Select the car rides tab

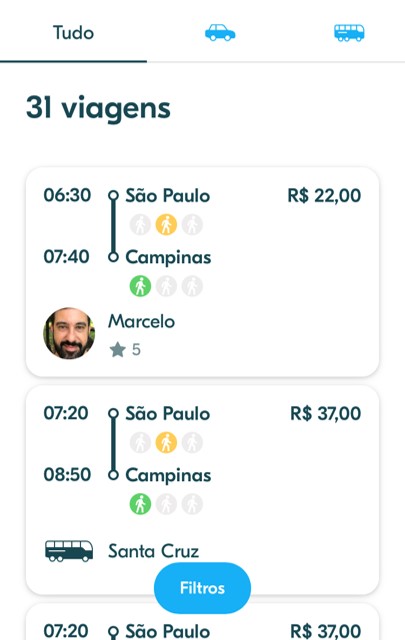220,33
